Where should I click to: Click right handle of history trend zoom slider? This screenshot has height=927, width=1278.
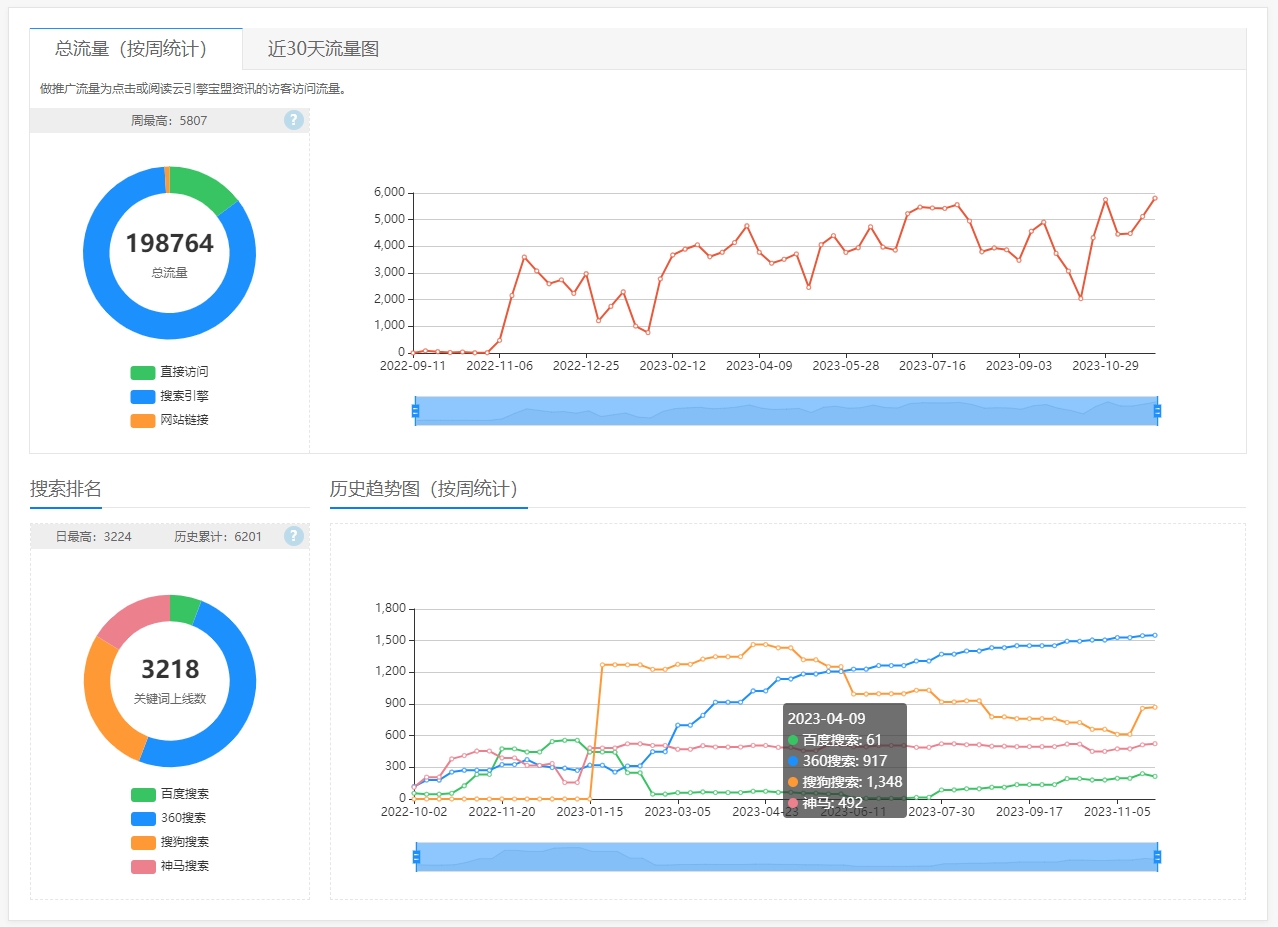[1157, 857]
